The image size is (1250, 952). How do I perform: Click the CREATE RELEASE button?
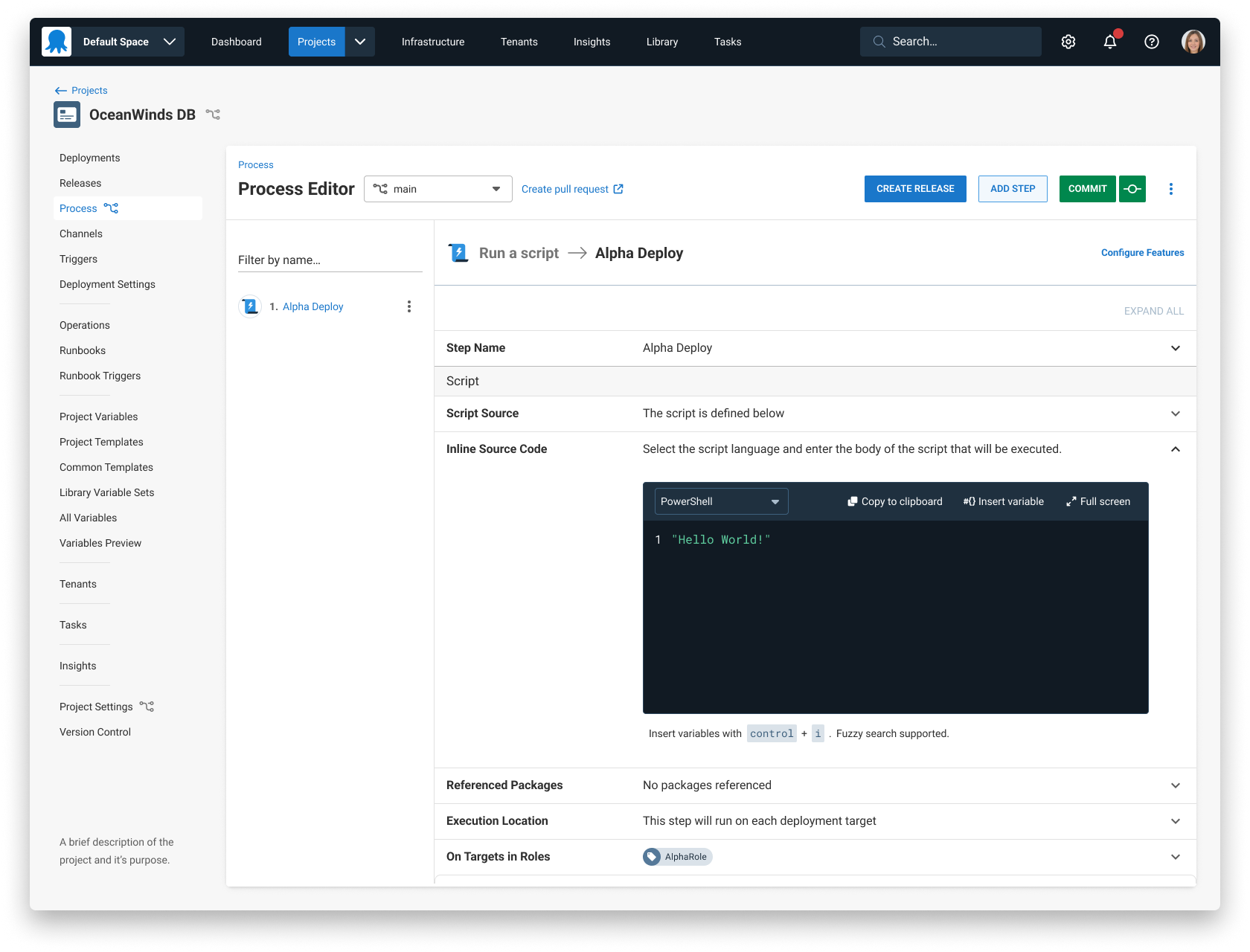(915, 189)
